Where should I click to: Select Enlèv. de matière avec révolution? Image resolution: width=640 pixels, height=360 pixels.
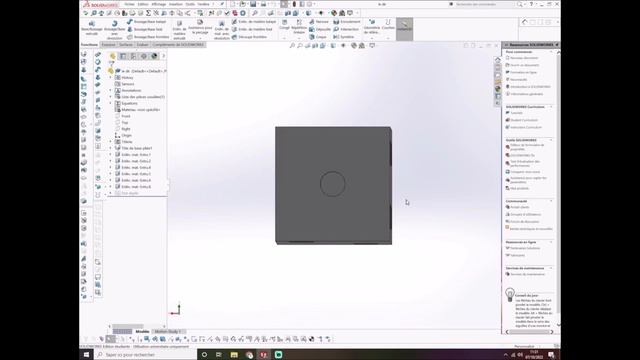tap(222, 30)
